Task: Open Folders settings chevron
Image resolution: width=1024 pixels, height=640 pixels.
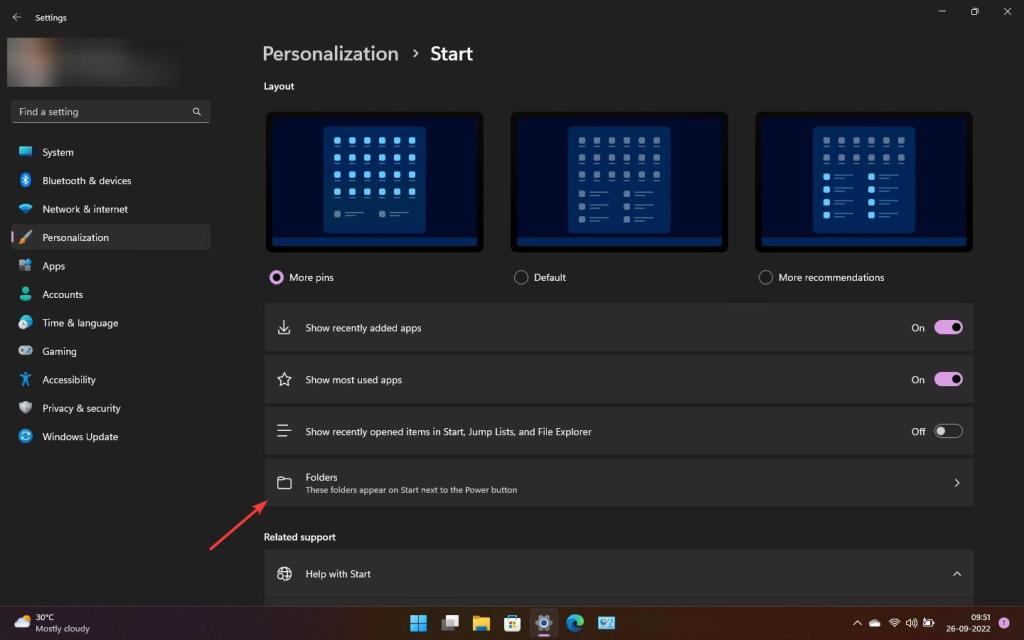Action: pyautogui.click(x=956, y=483)
